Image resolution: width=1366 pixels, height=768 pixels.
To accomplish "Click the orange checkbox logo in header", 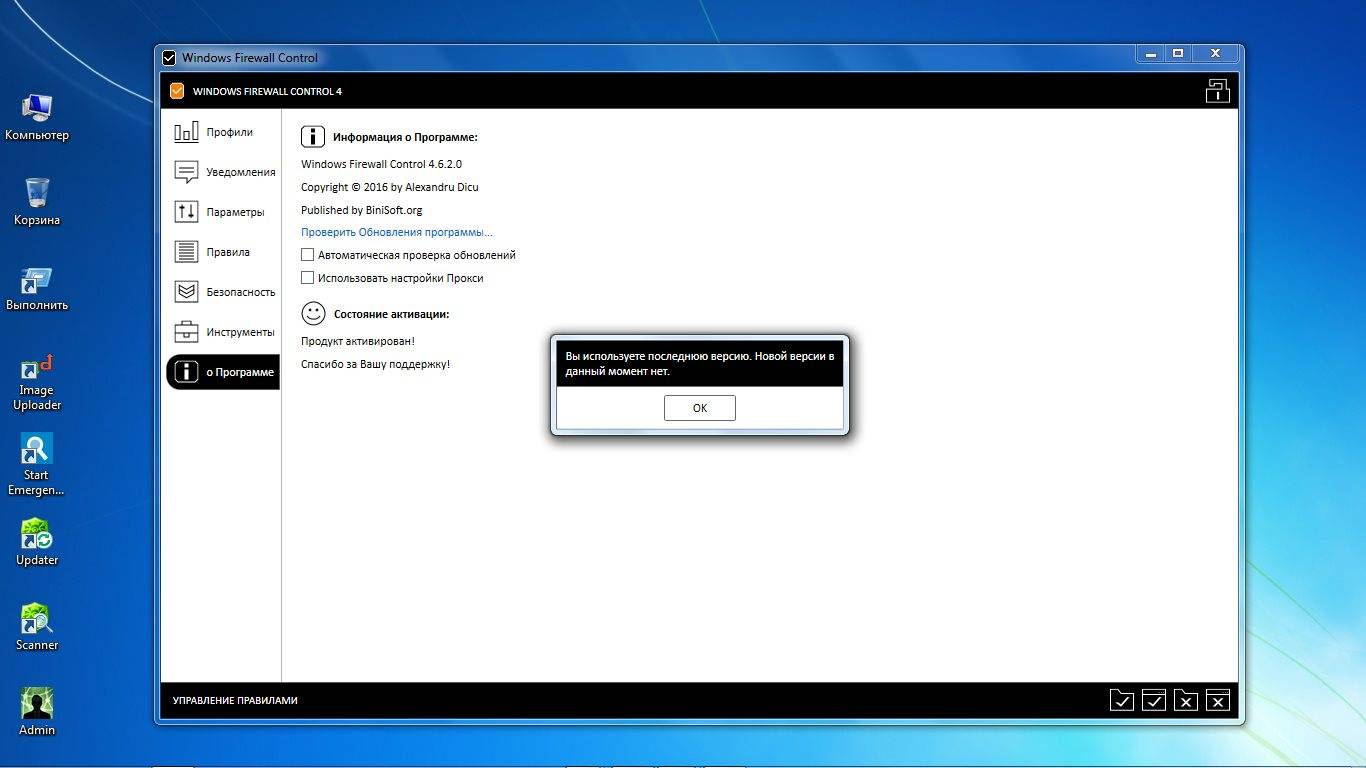I will click(x=177, y=91).
